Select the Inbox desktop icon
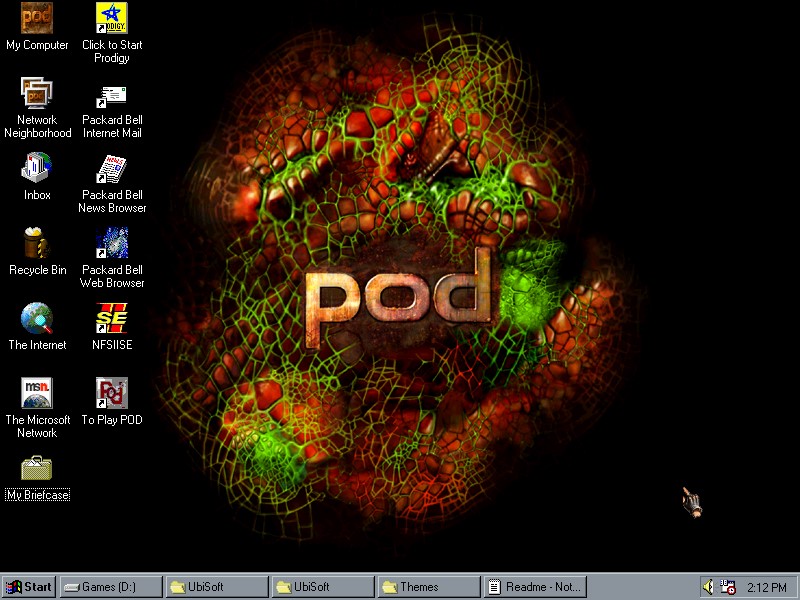This screenshot has width=800, height=600. coord(37,169)
